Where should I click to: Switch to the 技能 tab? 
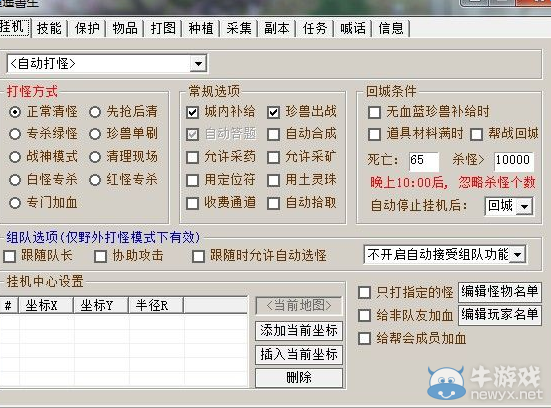(x=49, y=28)
